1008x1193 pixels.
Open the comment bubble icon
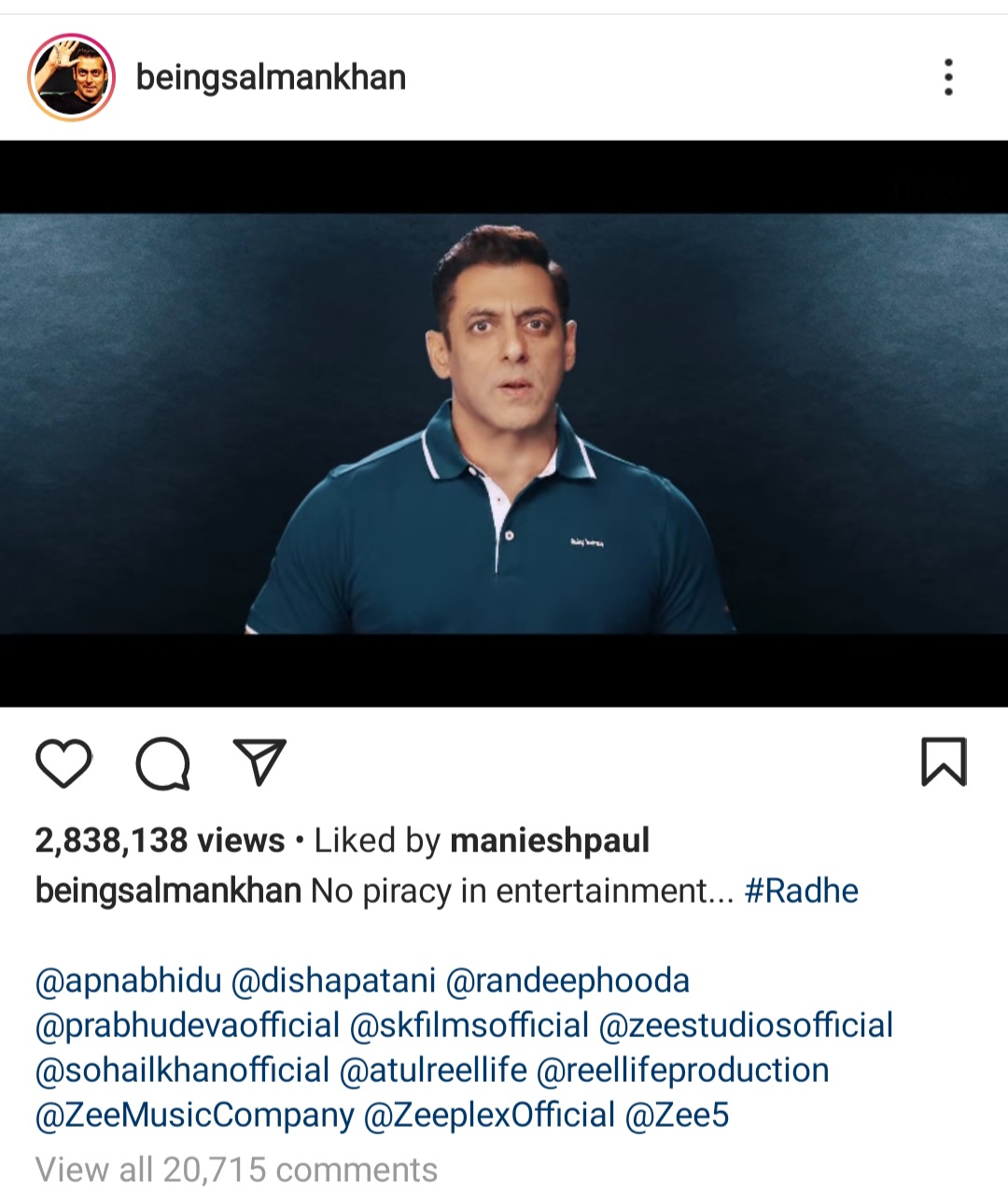163,764
